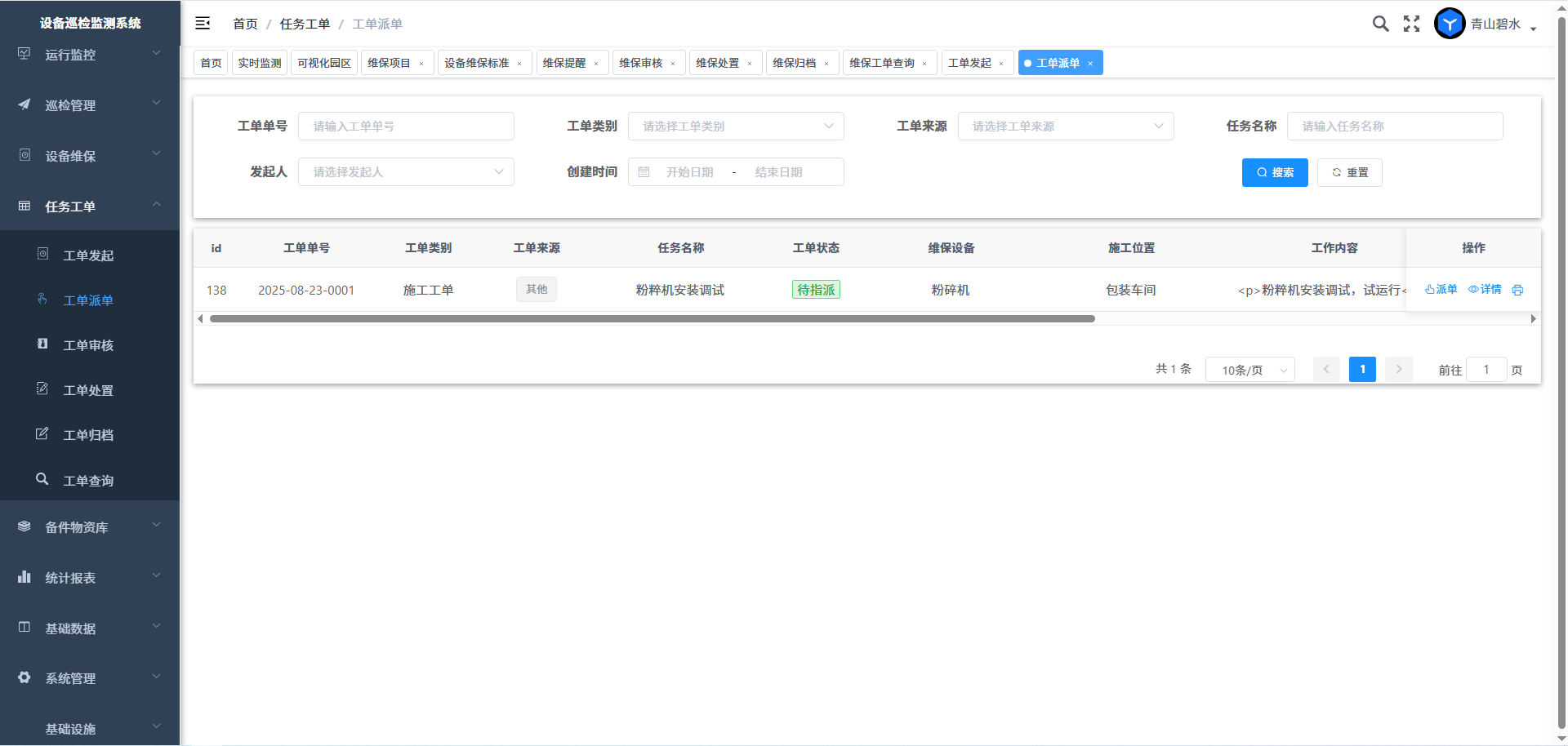Screen dimensions: 1568x746
Task: Open the header search magnifier icon
Action: click(1380, 24)
